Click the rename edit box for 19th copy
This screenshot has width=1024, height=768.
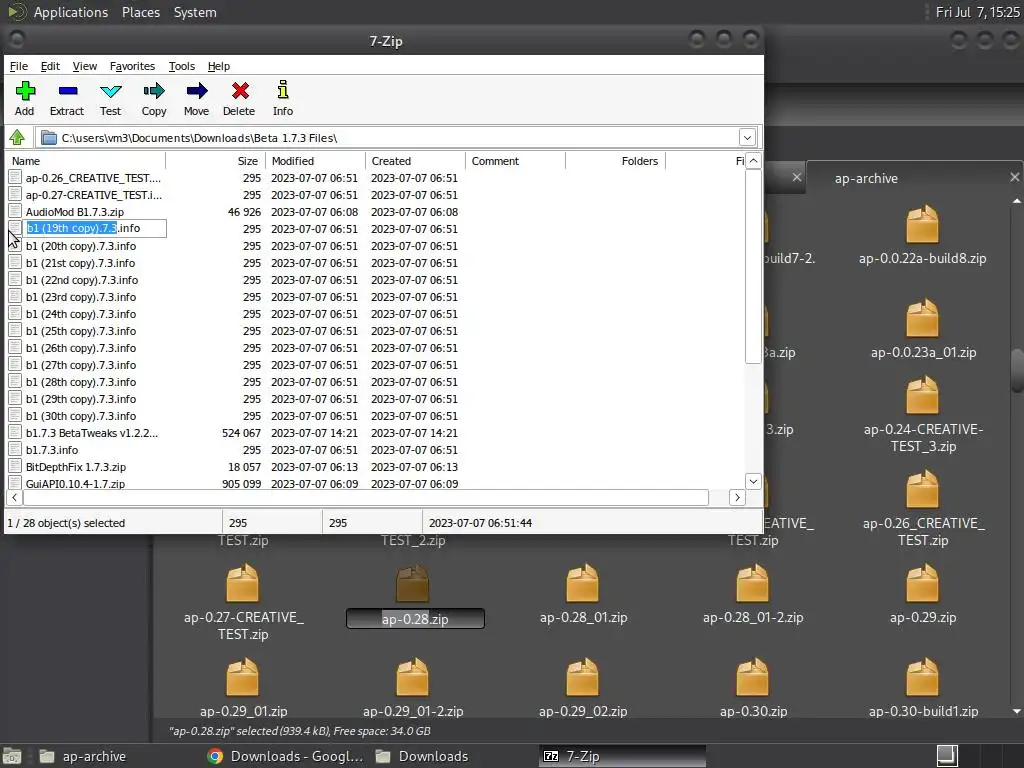[95, 228]
